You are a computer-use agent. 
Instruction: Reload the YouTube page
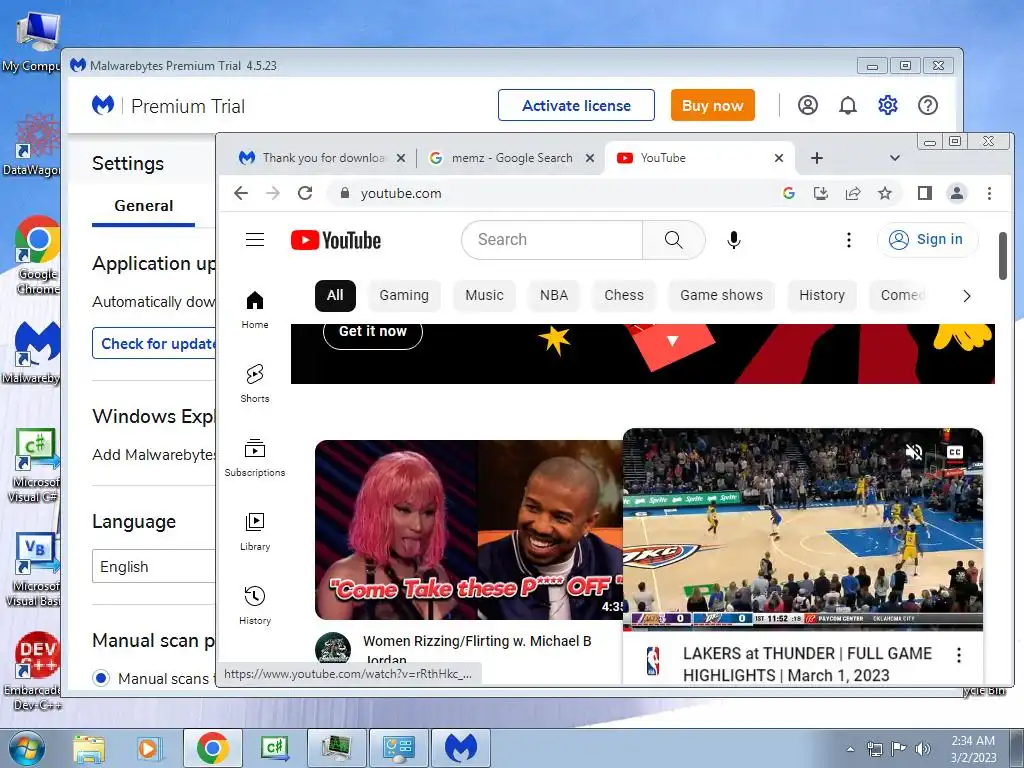(305, 193)
